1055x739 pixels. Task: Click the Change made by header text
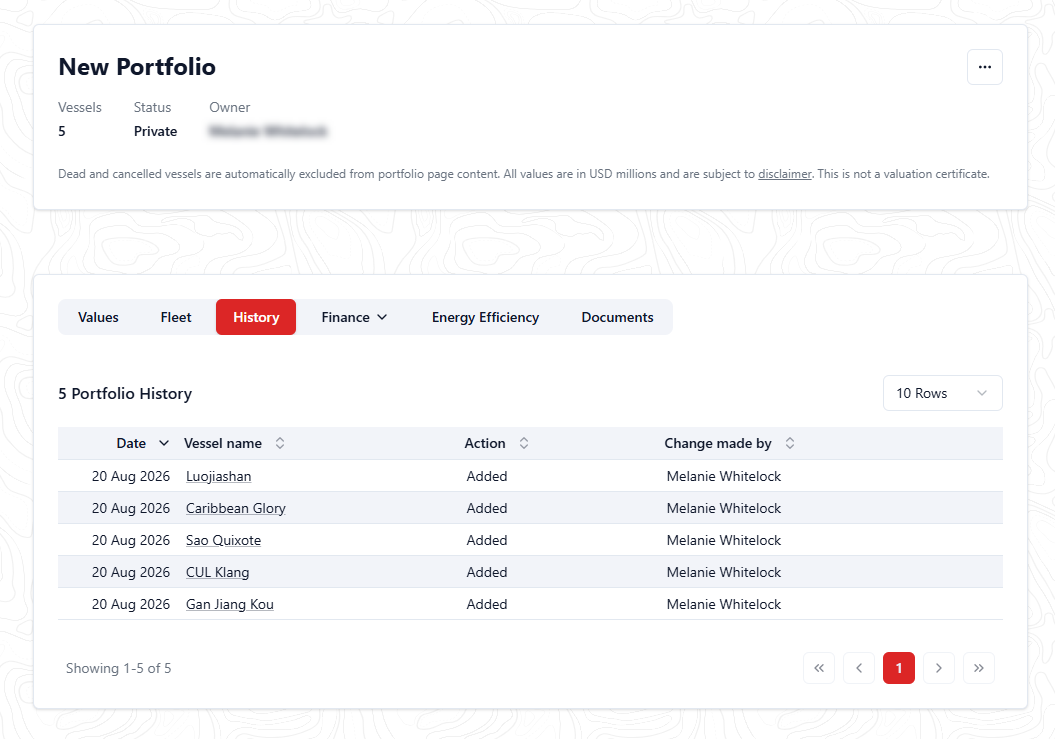[x=718, y=443]
